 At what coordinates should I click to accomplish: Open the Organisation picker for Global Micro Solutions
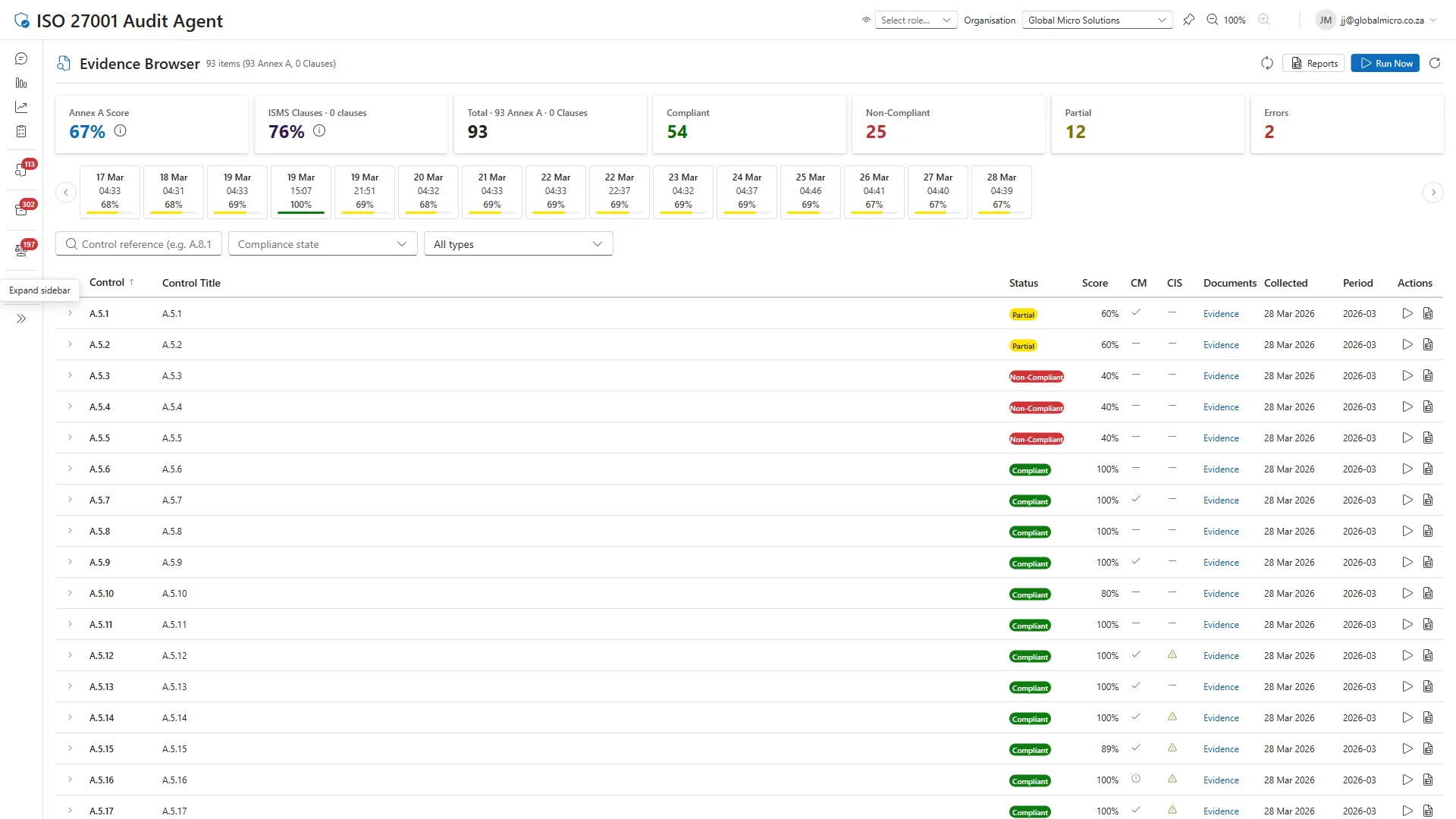[x=1096, y=20]
